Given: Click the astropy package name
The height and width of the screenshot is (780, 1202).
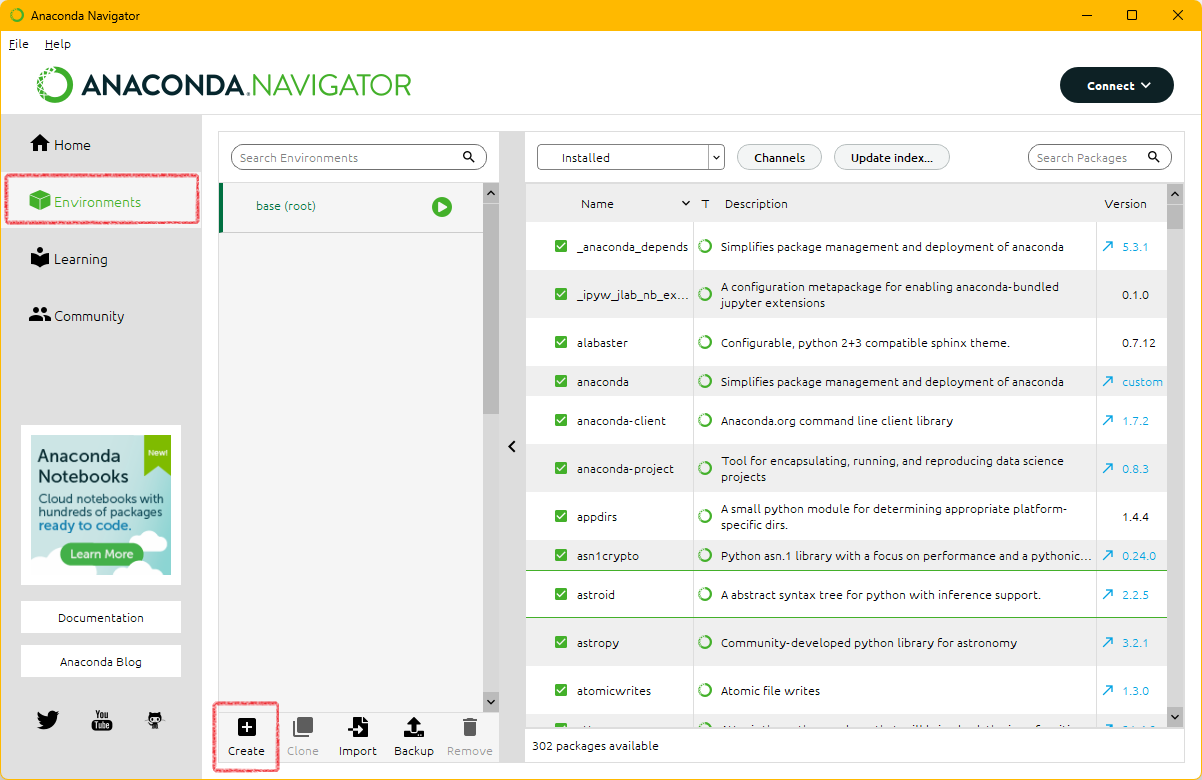Looking at the screenshot, I should click(598, 643).
